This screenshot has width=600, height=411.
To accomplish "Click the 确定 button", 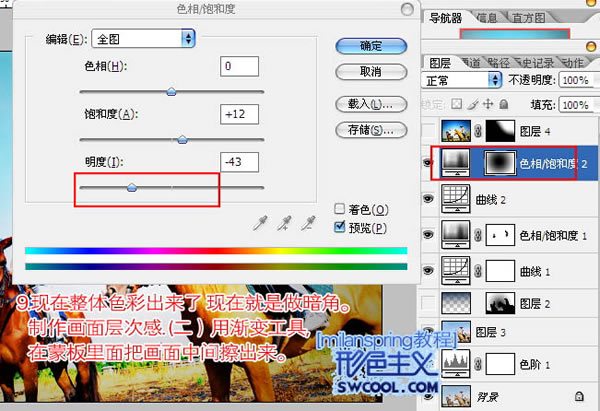I will click(369, 46).
